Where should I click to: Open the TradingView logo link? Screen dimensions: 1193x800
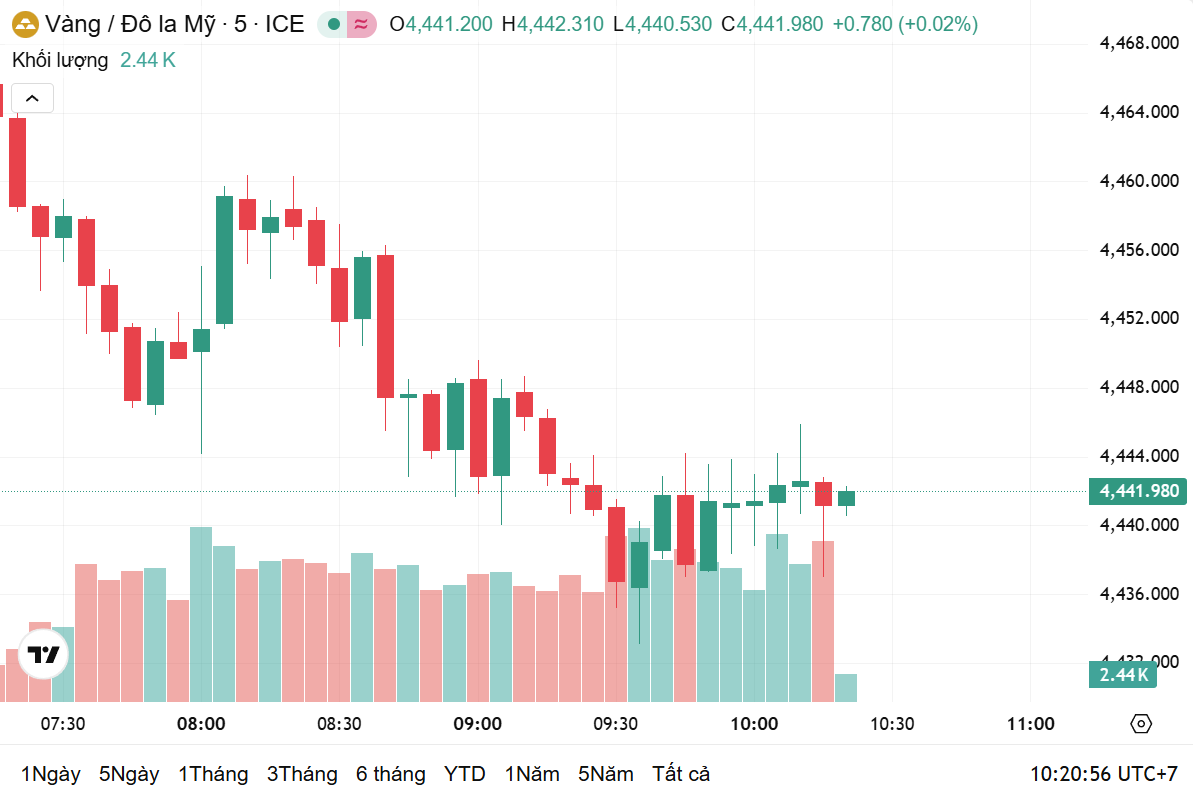(x=43, y=656)
